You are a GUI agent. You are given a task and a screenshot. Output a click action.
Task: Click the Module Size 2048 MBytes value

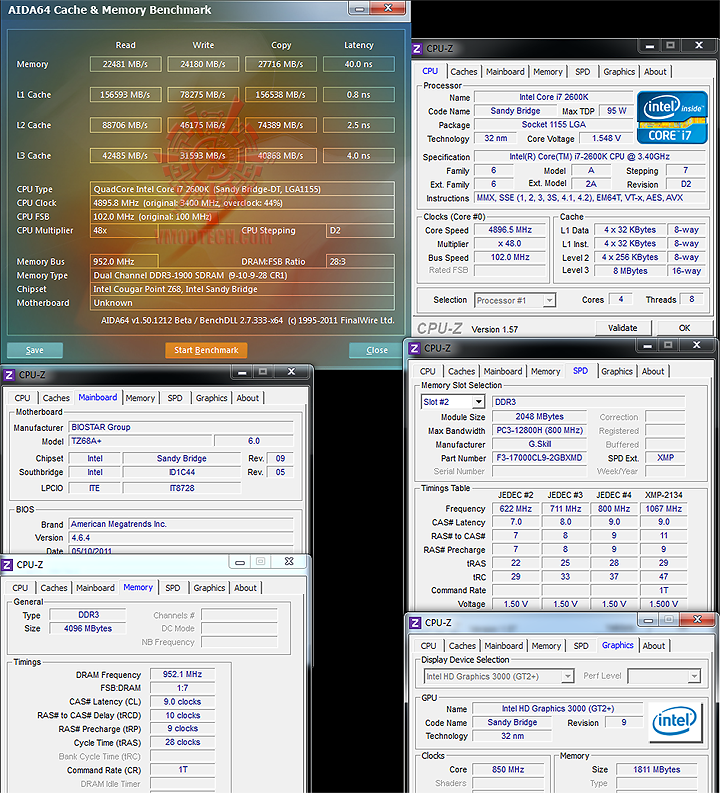coord(539,417)
